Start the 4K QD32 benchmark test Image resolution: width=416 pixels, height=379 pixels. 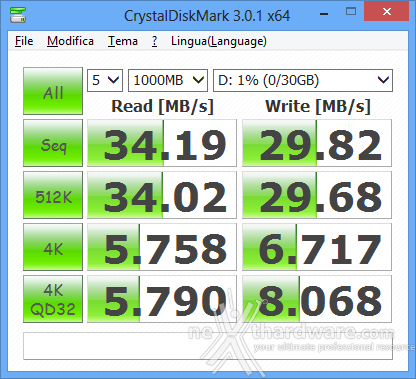coord(53,299)
